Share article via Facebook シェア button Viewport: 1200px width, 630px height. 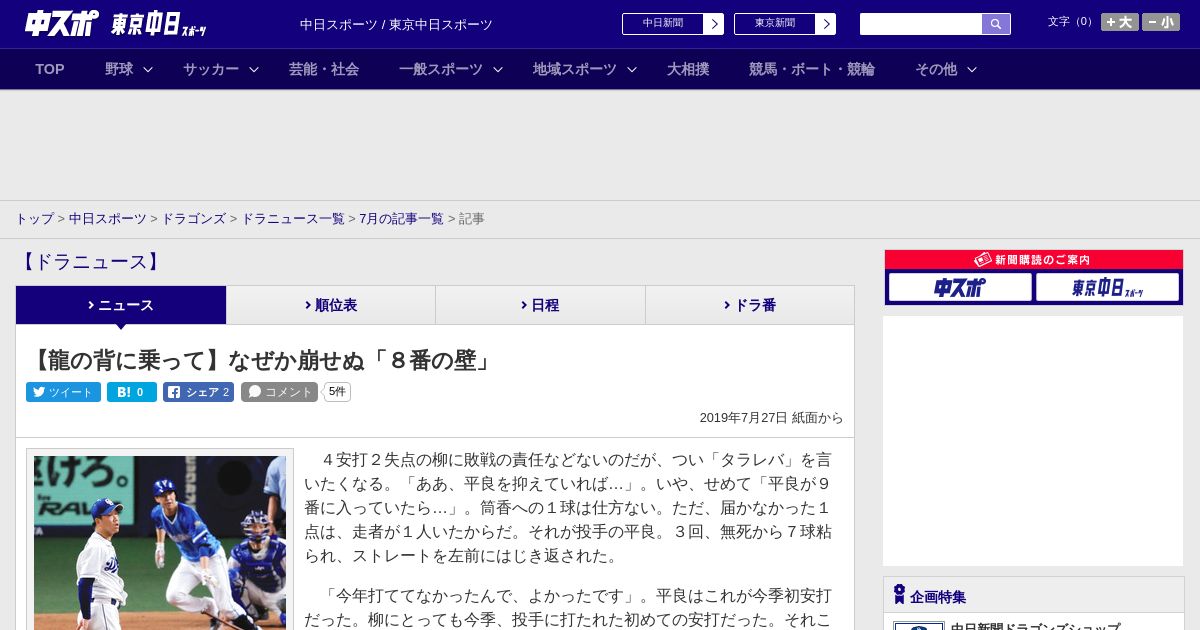tap(198, 392)
